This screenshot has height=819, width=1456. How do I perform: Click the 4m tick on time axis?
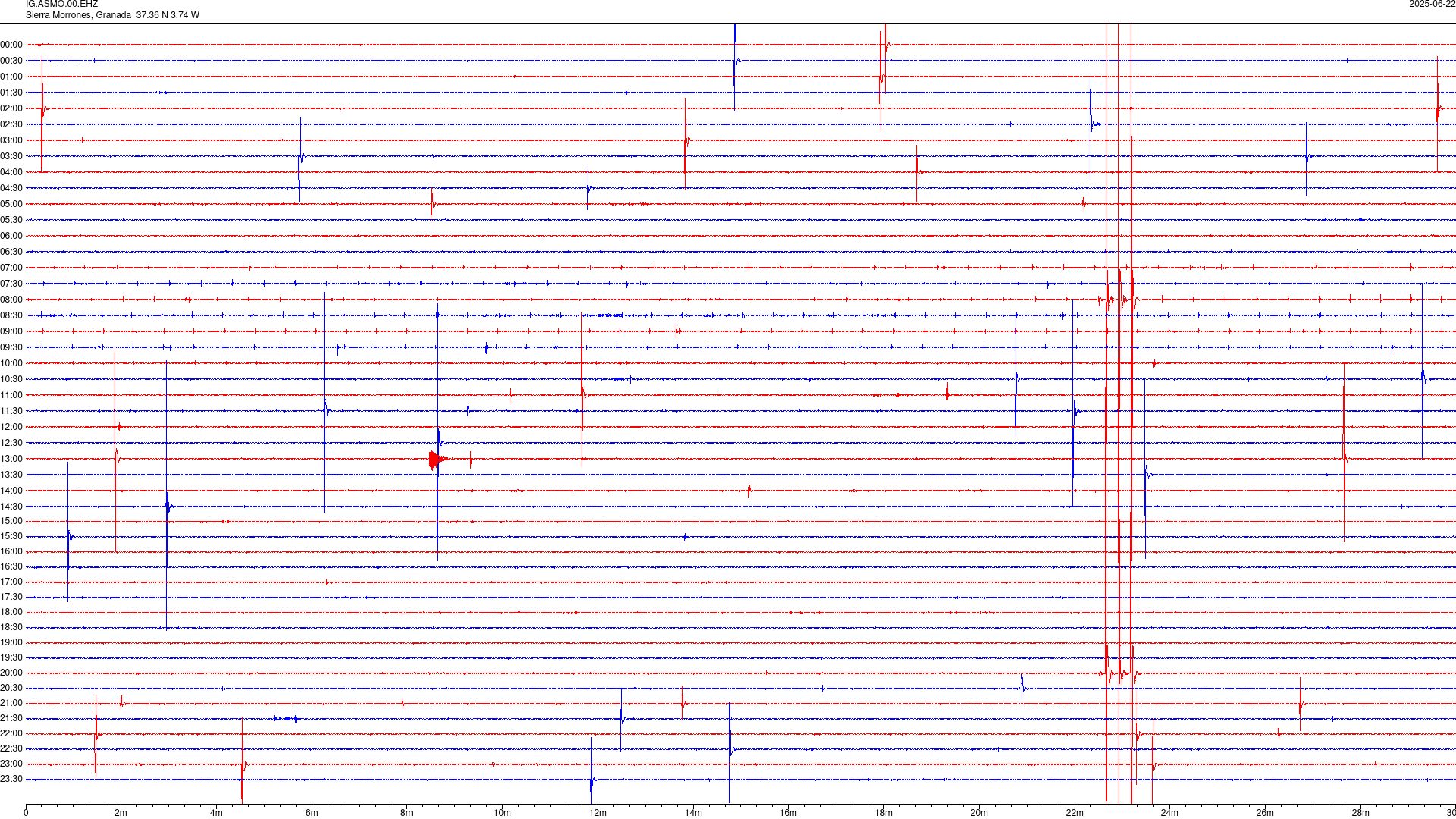[216, 813]
